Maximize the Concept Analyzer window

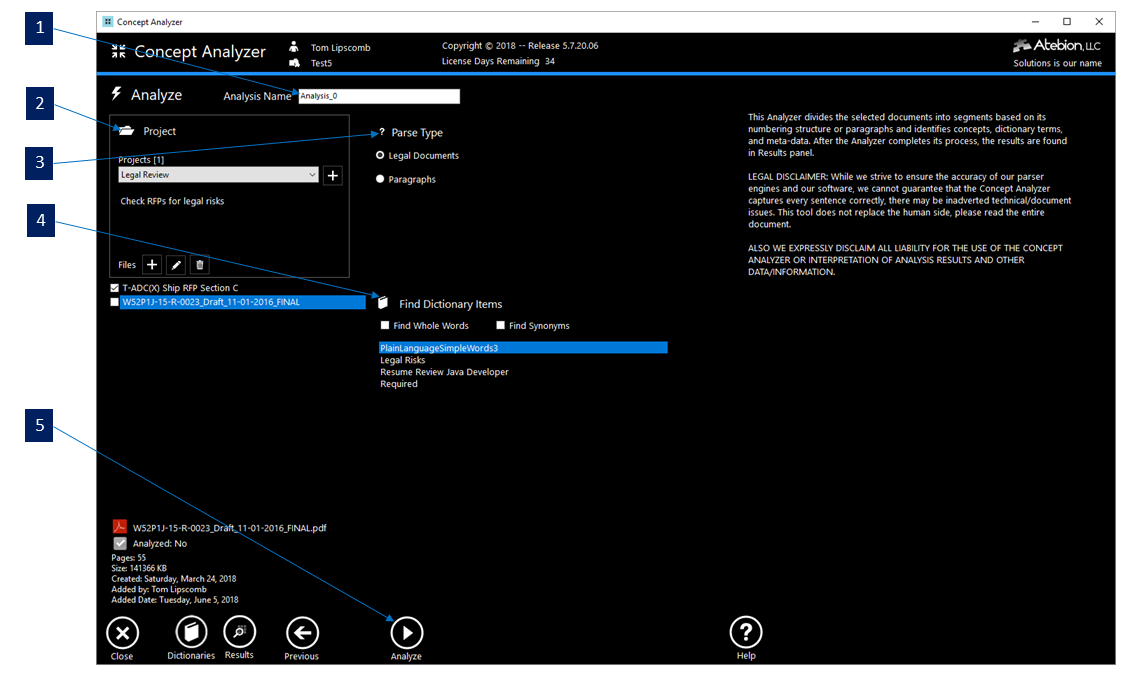1067,22
